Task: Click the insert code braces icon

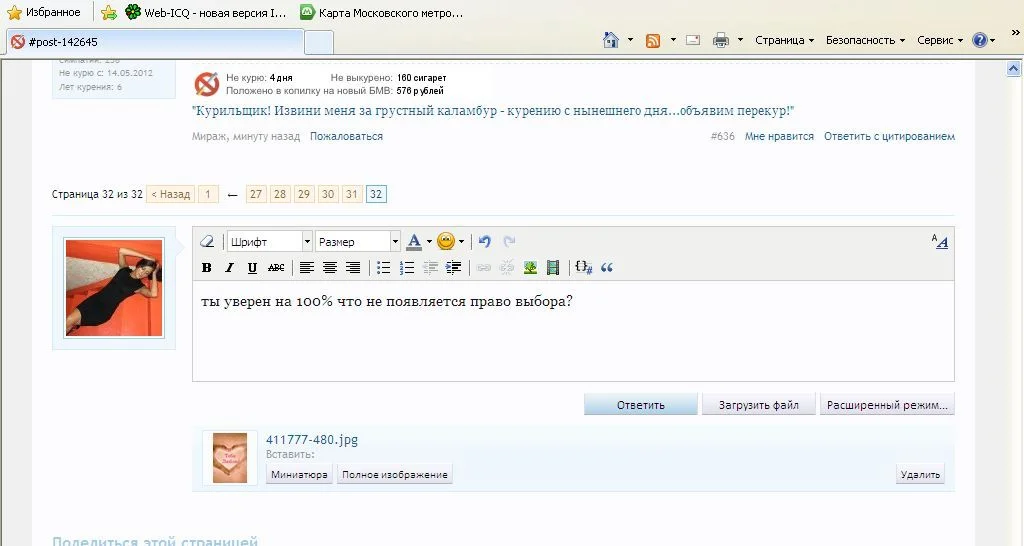Action: 583,268
